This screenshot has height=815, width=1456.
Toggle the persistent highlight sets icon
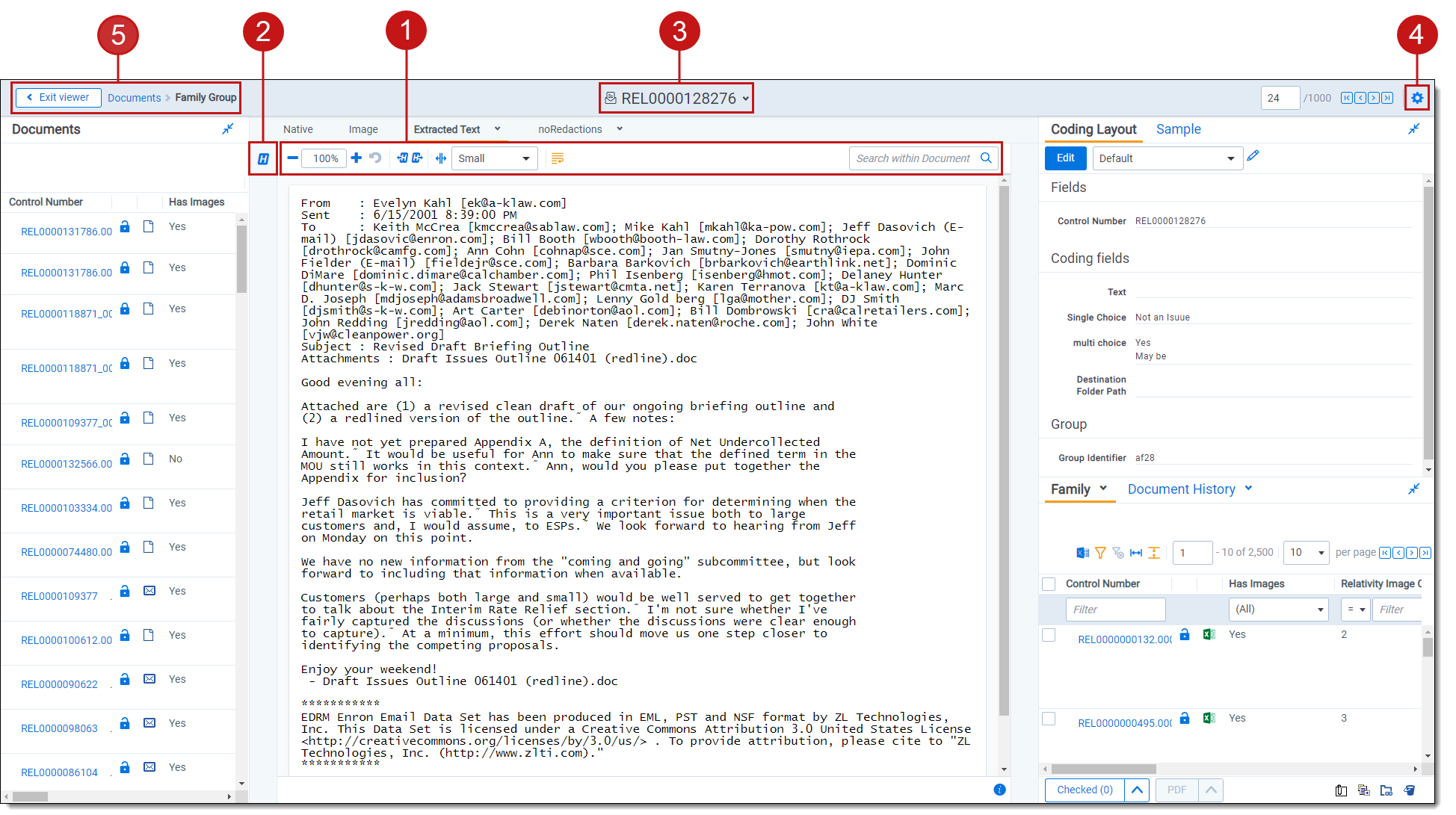[263, 158]
